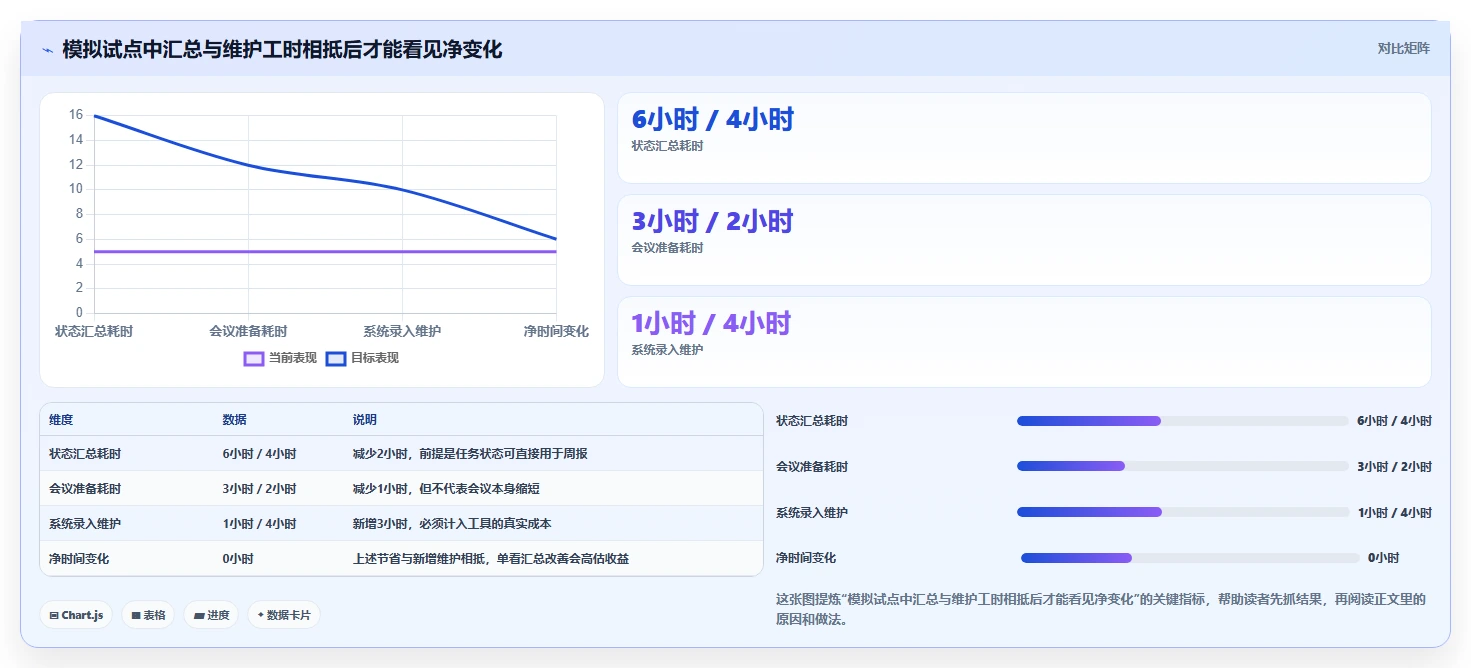Click the trend icon beside the page title
1471x668 pixels.
point(47,50)
